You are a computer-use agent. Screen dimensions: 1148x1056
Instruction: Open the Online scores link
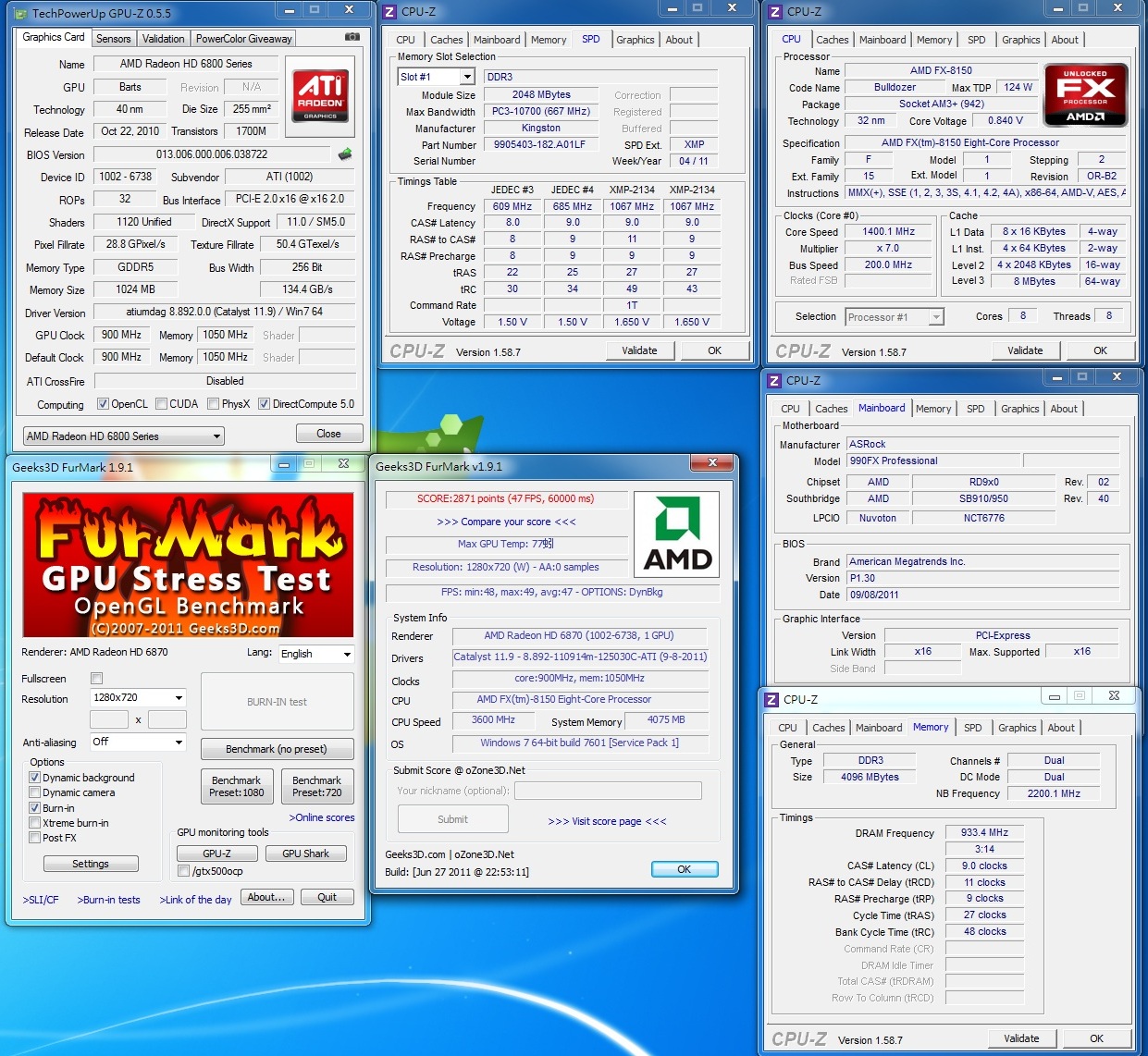(322, 817)
